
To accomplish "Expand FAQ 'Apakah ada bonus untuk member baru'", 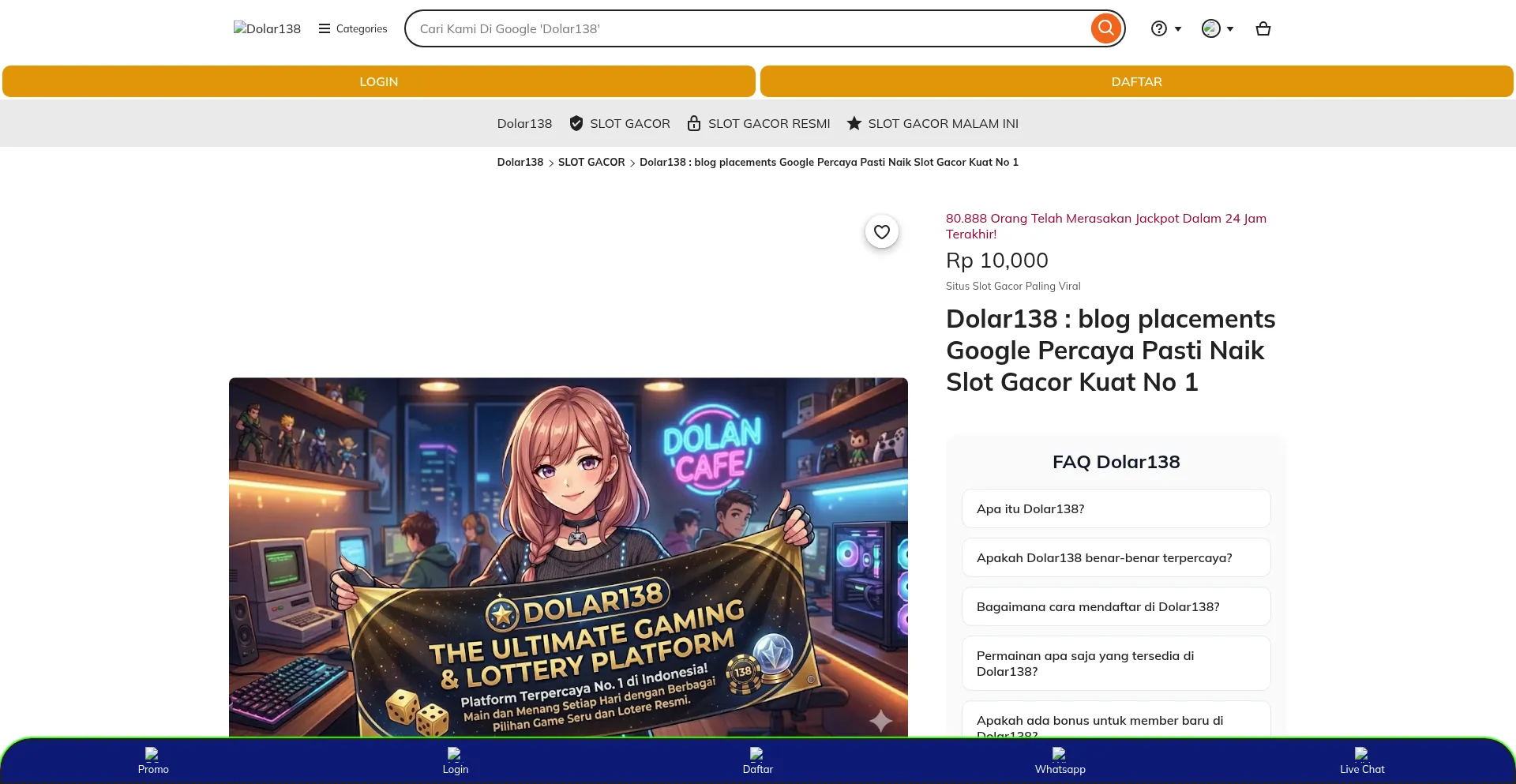I will pyautogui.click(x=1116, y=720).
